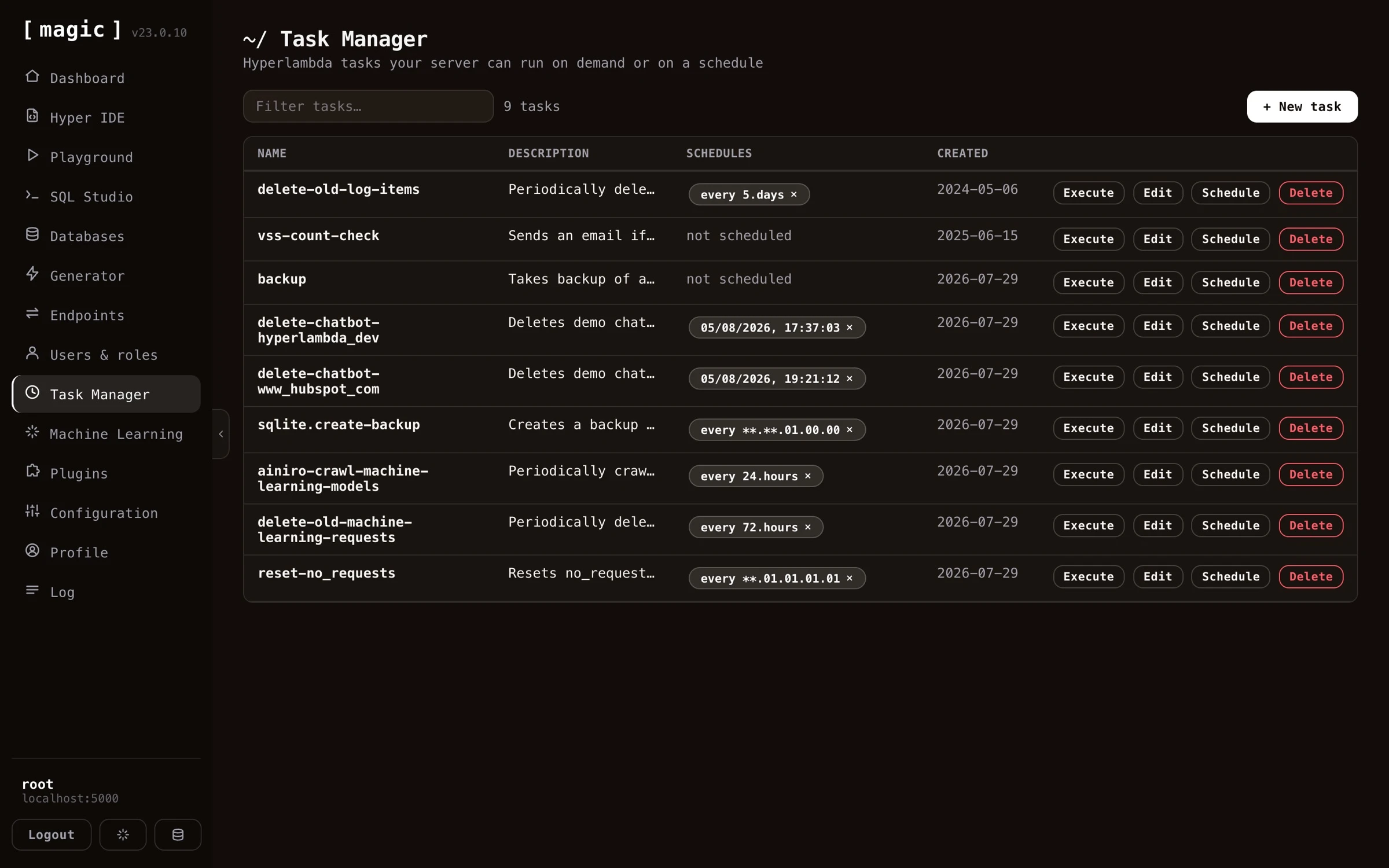Edit the vss-count-check task
This screenshot has width=1389, height=868.
click(1157, 239)
